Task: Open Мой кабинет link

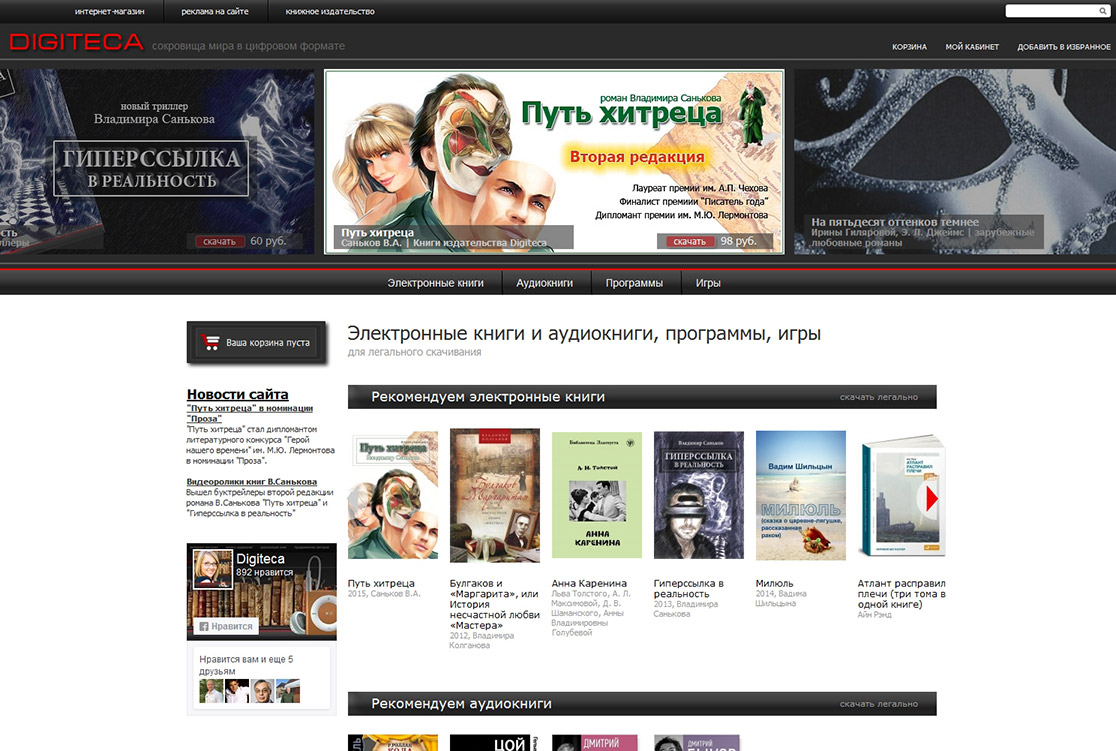Action: (972, 47)
